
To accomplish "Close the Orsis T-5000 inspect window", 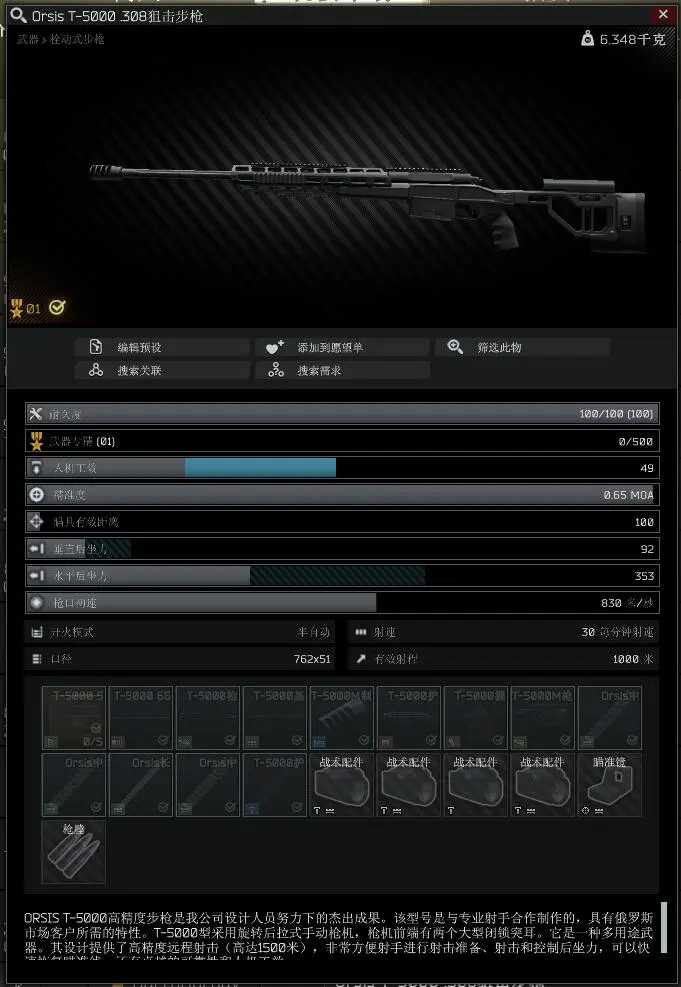I will tap(663, 14).
